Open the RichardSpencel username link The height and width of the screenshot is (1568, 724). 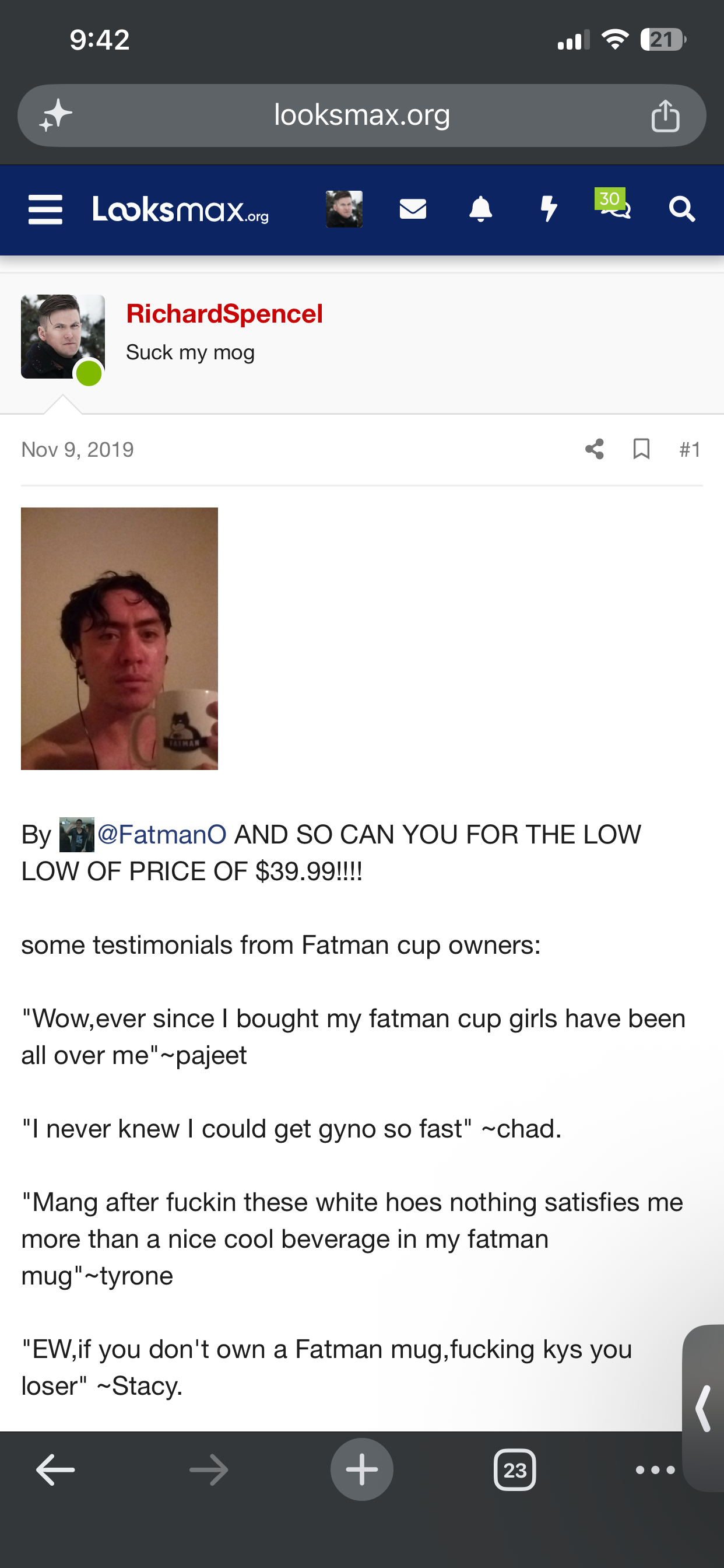point(224,314)
